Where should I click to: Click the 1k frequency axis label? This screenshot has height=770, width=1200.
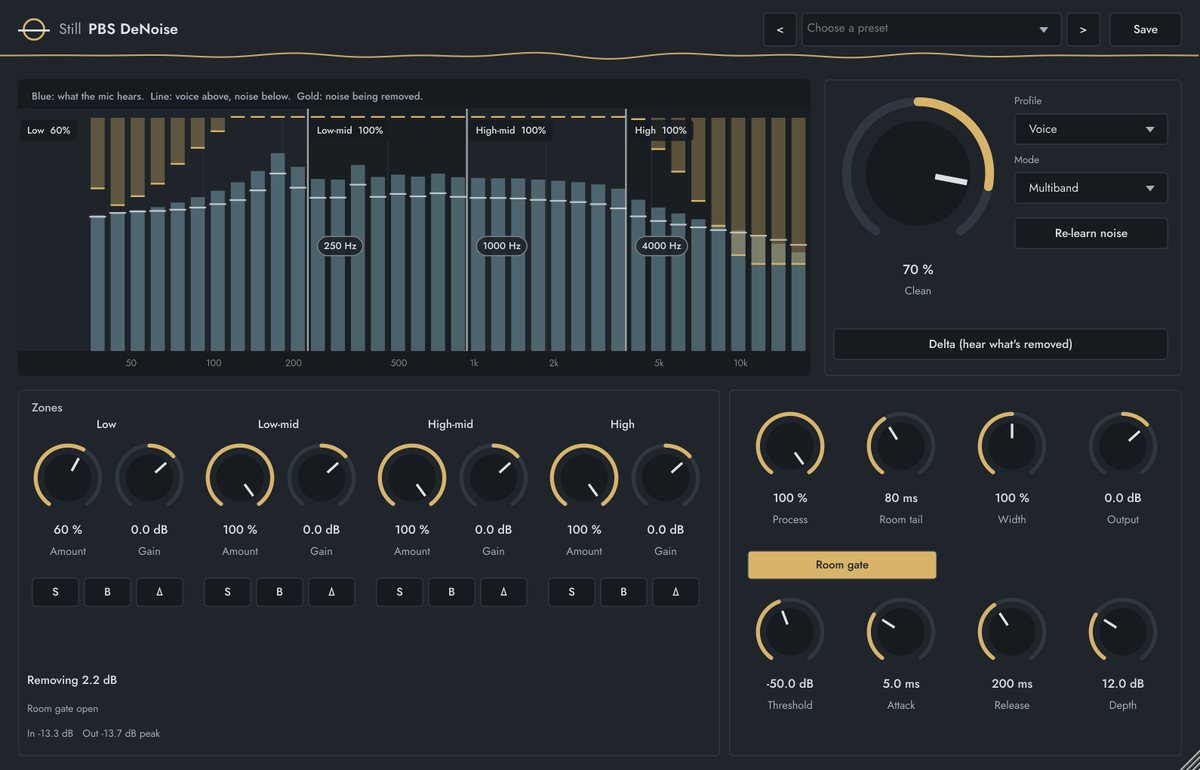[x=474, y=363]
